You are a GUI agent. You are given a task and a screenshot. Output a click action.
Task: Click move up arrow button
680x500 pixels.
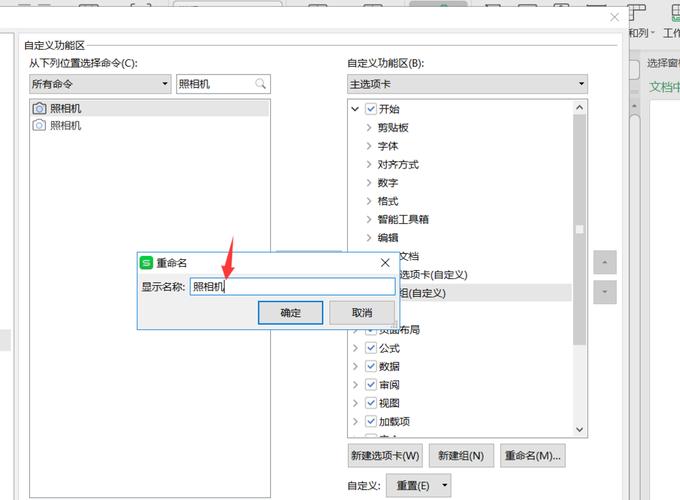pyautogui.click(x=605, y=262)
